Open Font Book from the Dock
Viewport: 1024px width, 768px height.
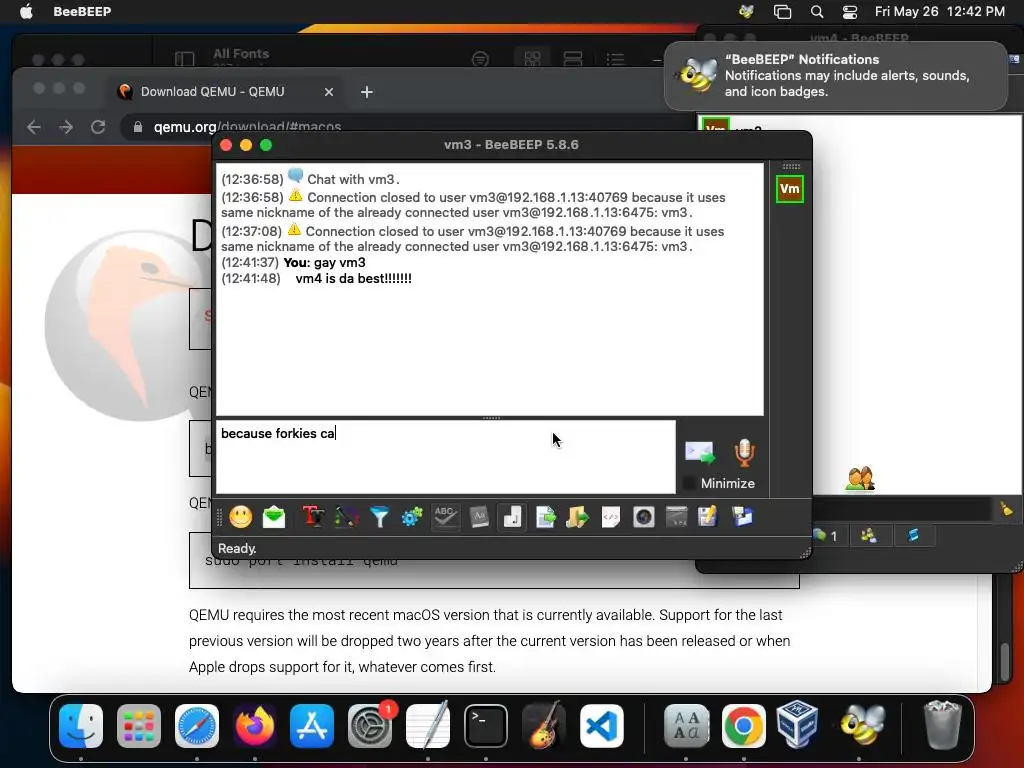click(686, 726)
